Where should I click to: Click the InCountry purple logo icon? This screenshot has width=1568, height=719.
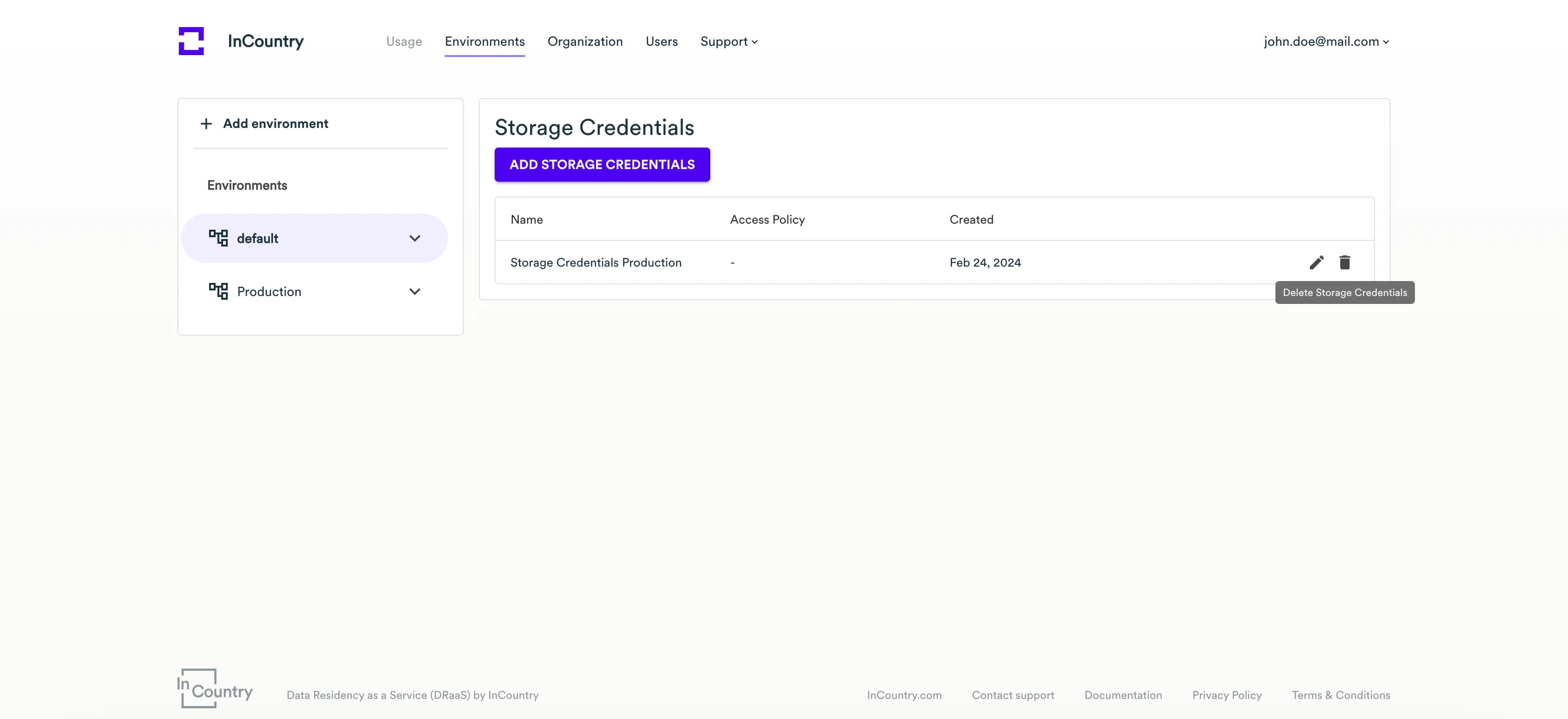point(191,41)
